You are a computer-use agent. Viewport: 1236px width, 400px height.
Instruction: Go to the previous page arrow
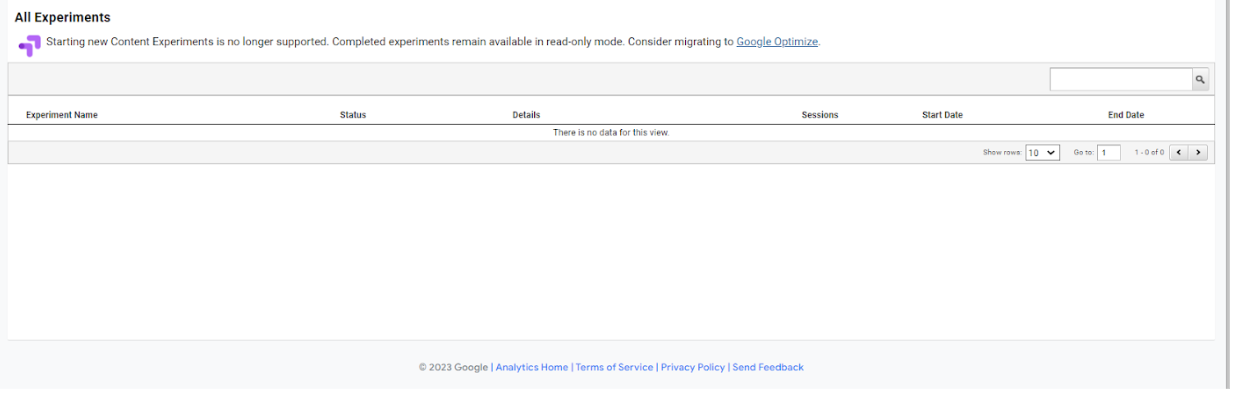(1179, 153)
